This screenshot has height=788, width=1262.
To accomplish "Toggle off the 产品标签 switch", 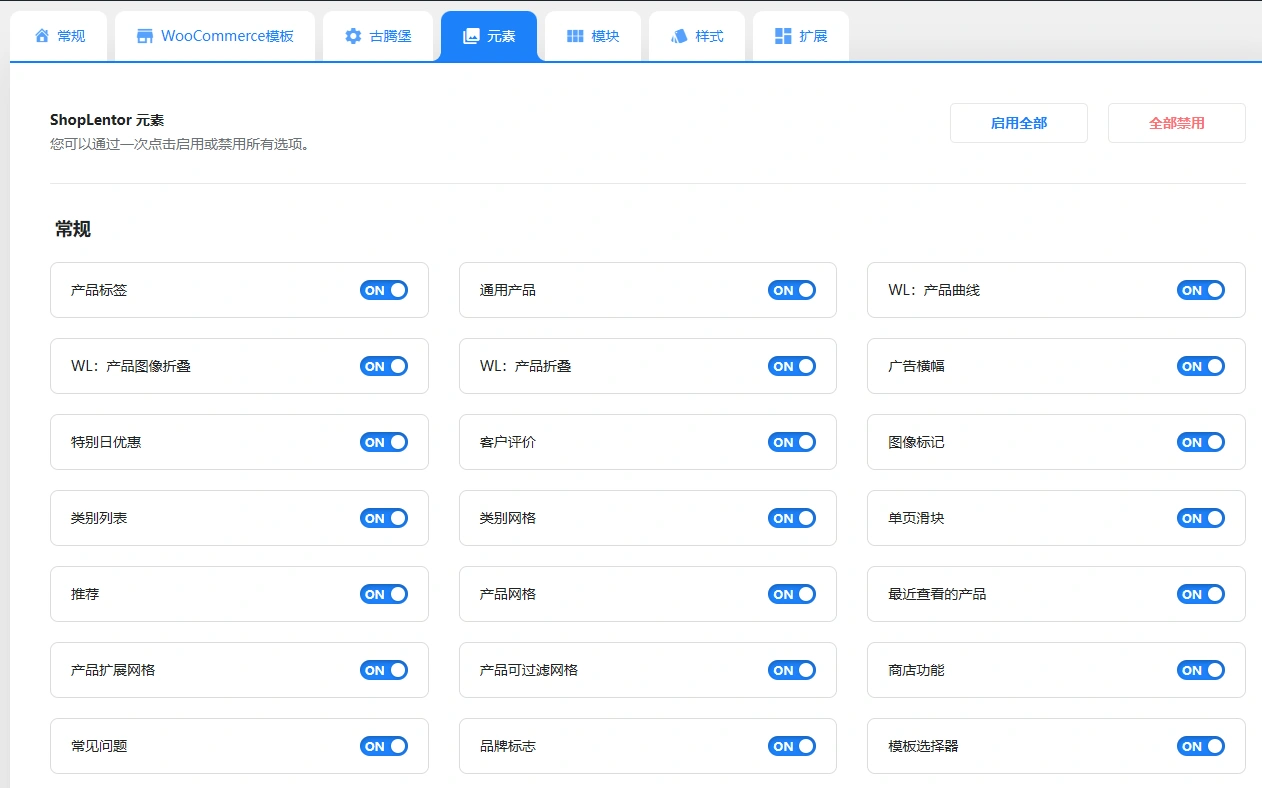I will (384, 290).
